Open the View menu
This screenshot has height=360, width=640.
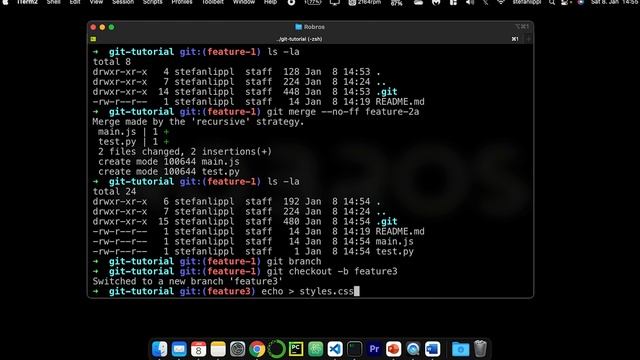tap(96, 2)
